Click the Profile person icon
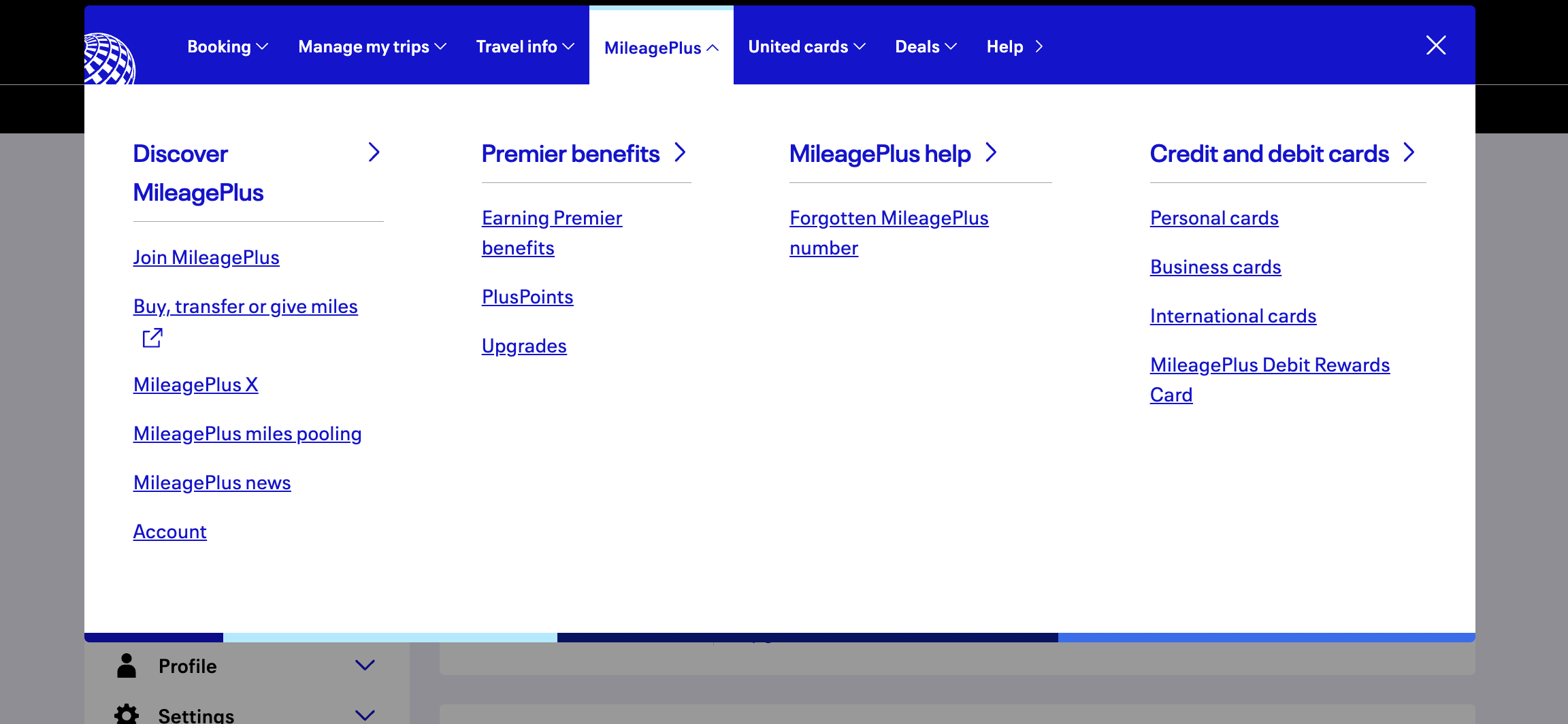This screenshot has height=724, width=1568. coord(127,665)
